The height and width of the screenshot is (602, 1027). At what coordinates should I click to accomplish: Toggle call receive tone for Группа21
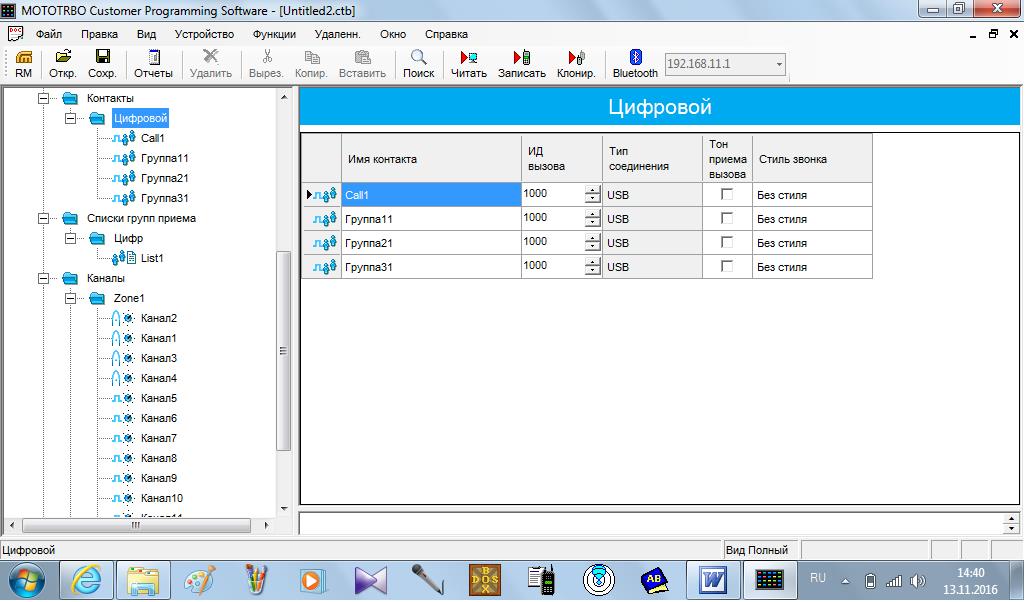[x=726, y=242]
